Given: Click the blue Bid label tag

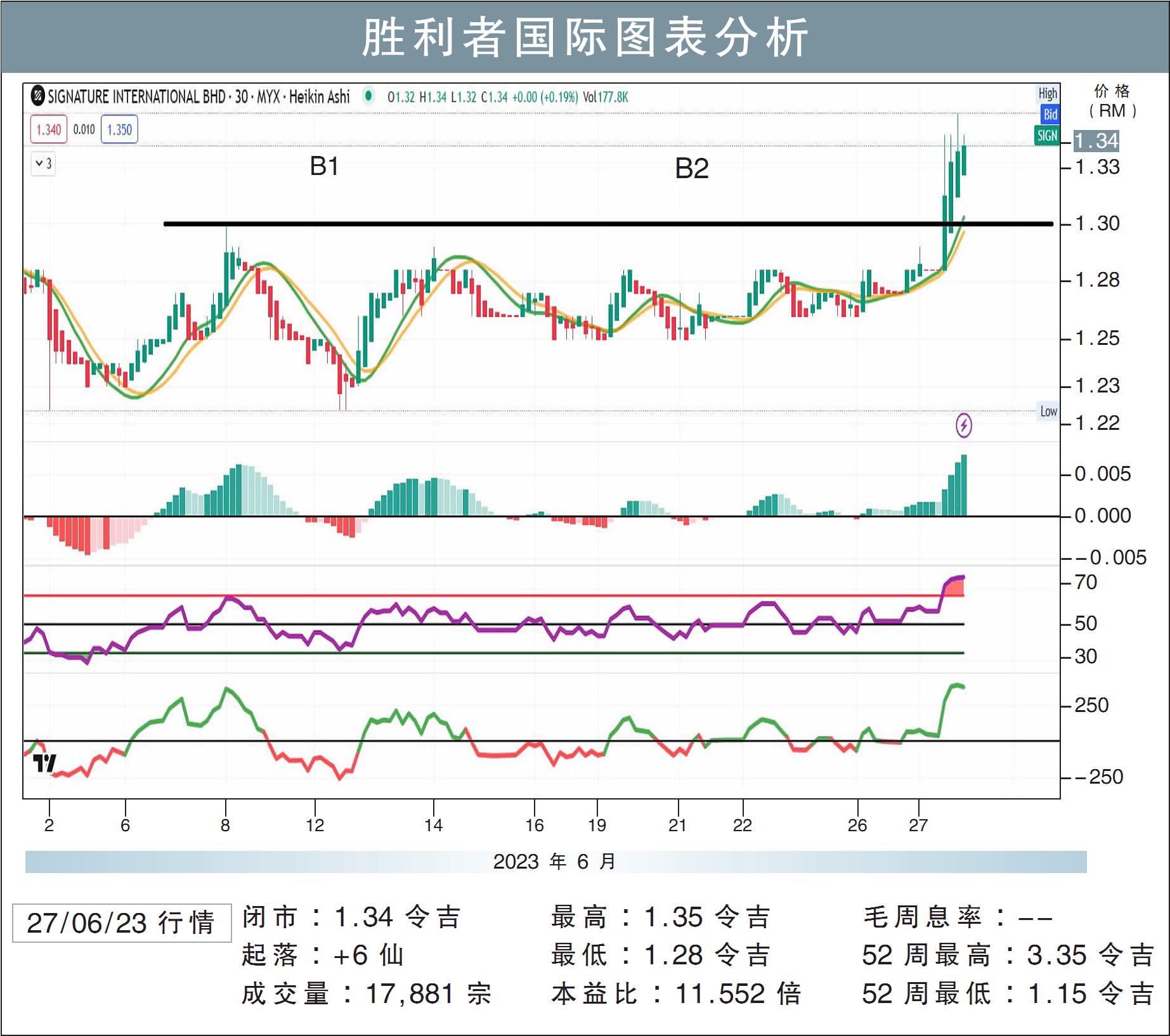Looking at the screenshot, I should point(1050,114).
